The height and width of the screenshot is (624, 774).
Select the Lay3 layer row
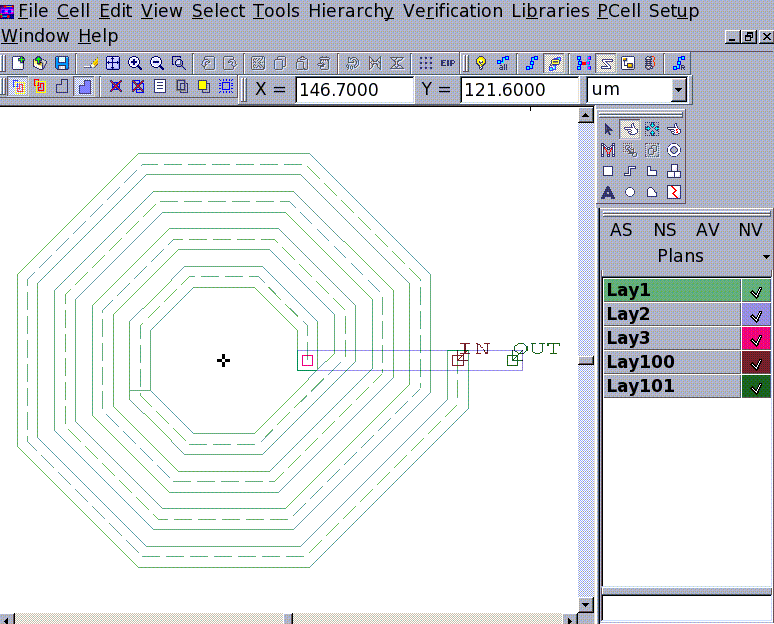672,339
